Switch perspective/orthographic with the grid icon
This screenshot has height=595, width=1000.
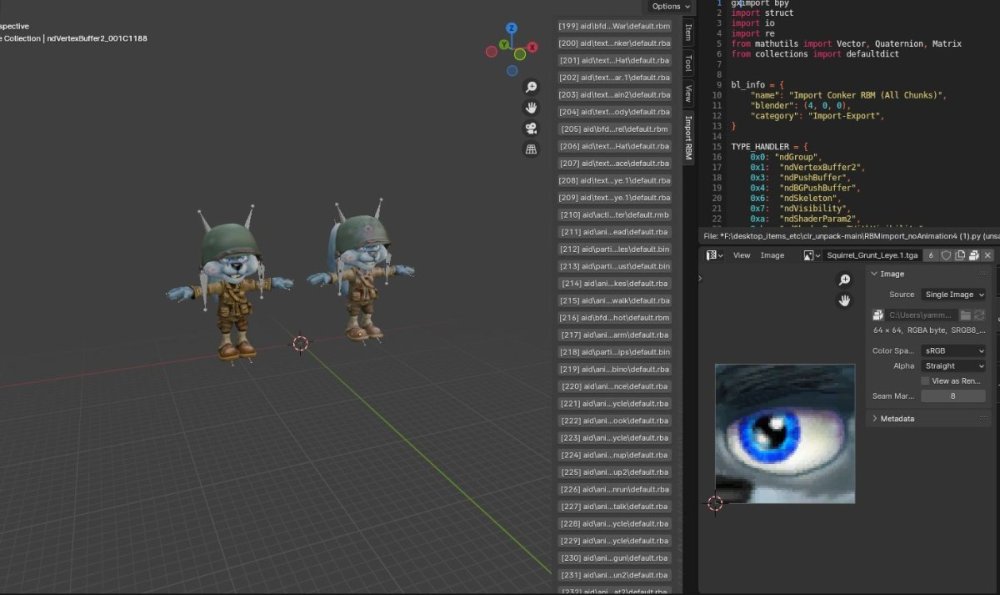(x=531, y=149)
